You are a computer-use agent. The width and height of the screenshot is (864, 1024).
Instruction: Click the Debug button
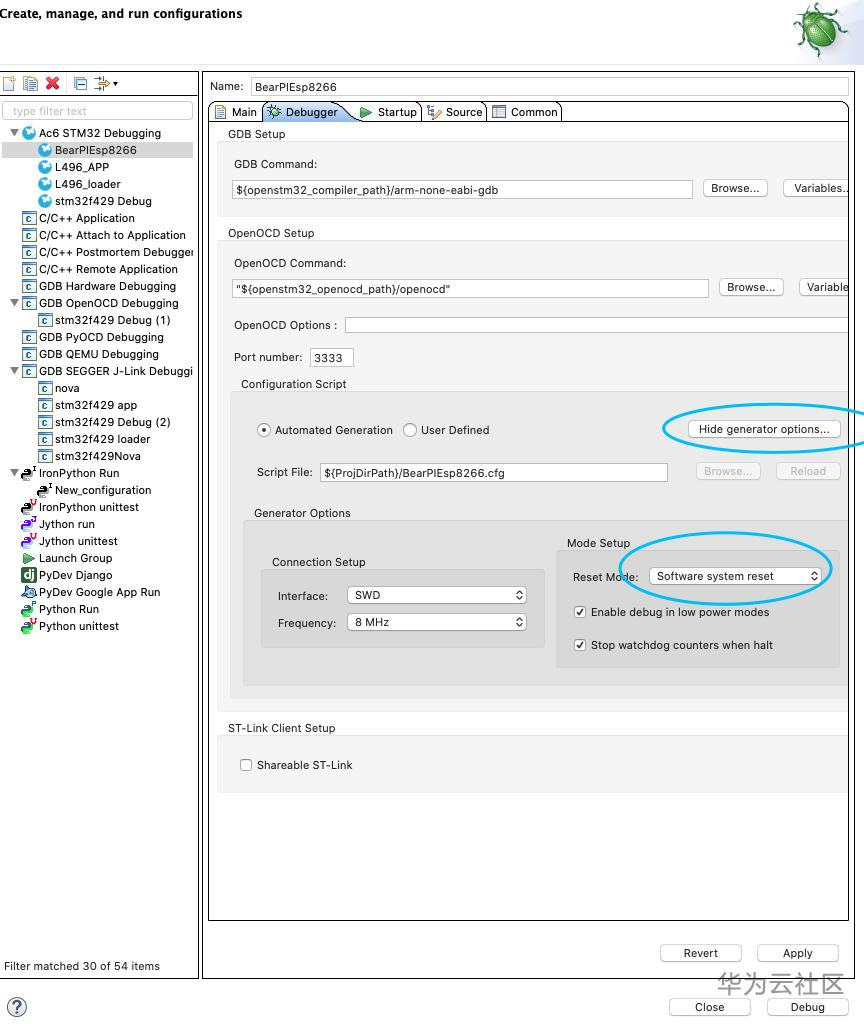pos(807,1007)
